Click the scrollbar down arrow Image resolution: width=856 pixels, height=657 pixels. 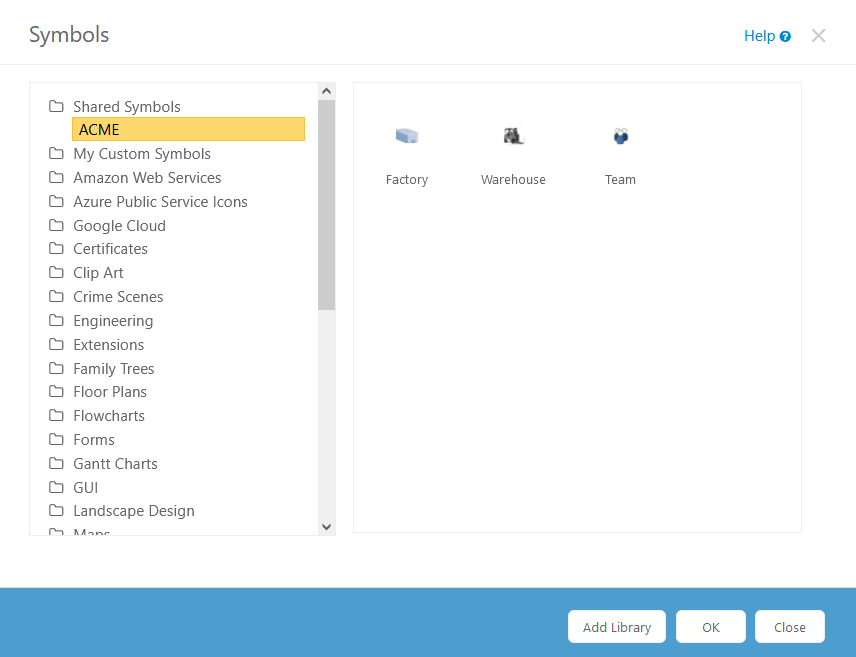pyautogui.click(x=326, y=526)
